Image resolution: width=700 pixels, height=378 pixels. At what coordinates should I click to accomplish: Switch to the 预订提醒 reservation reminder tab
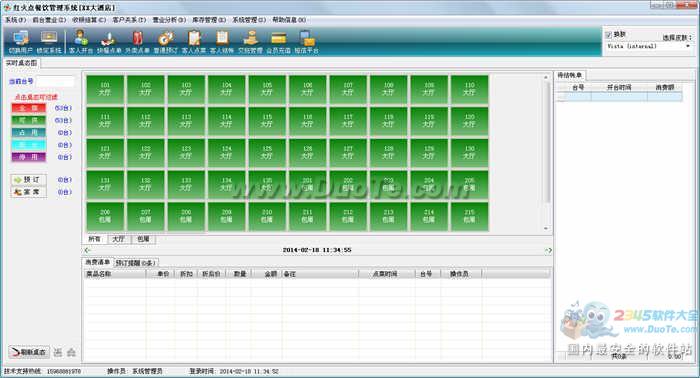point(136,263)
